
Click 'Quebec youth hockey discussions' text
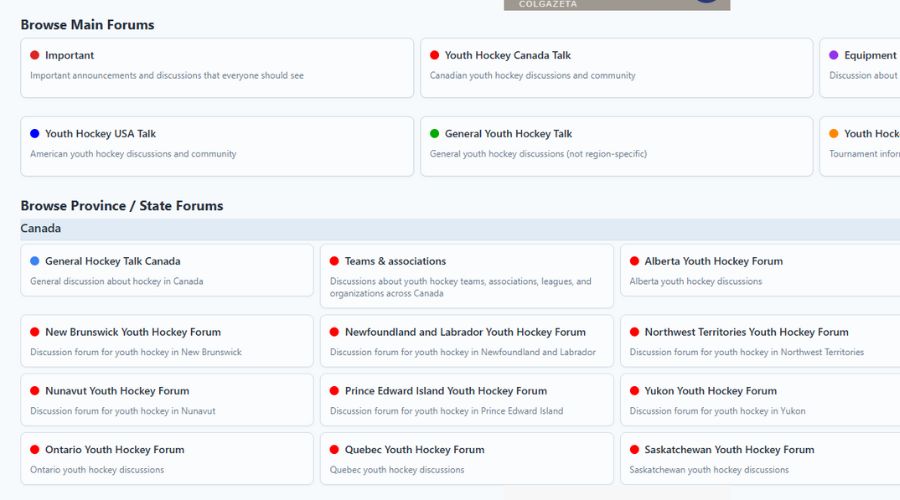(397, 470)
